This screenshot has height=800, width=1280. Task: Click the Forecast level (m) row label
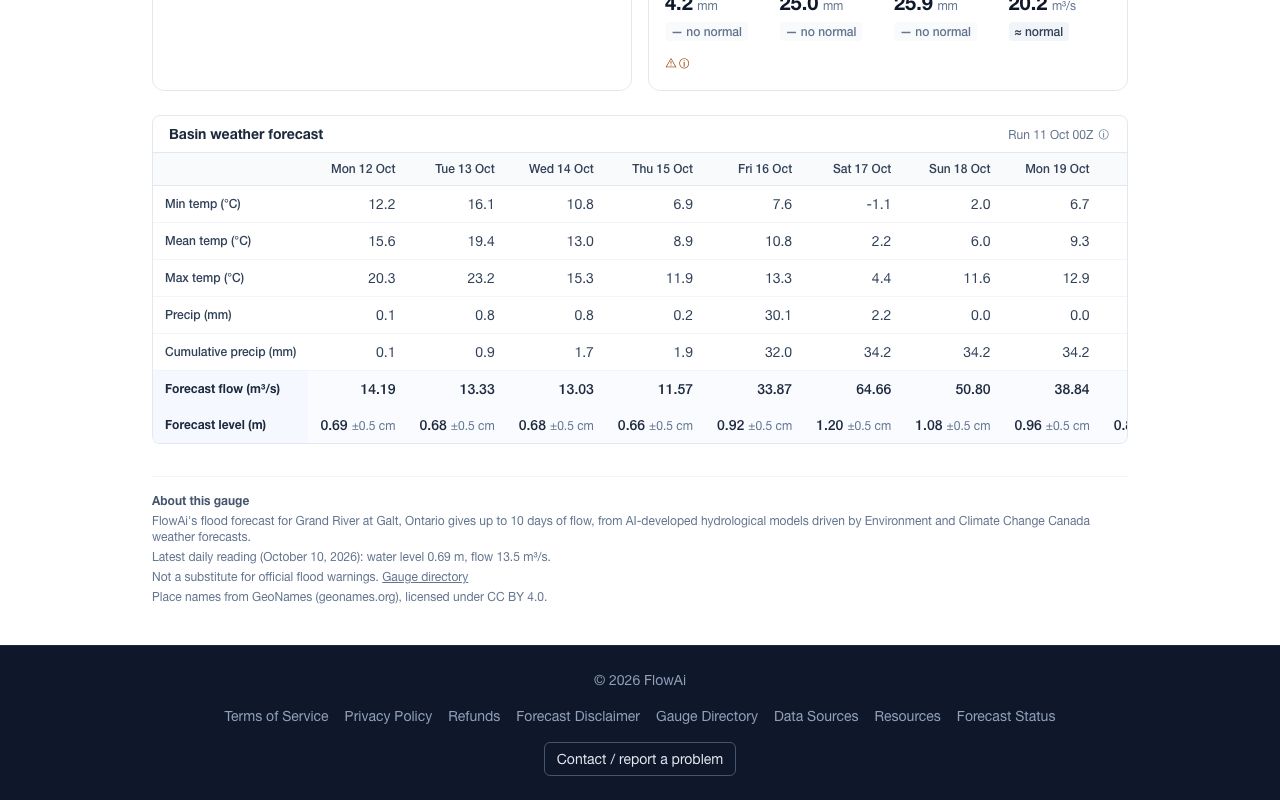(x=215, y=425)
